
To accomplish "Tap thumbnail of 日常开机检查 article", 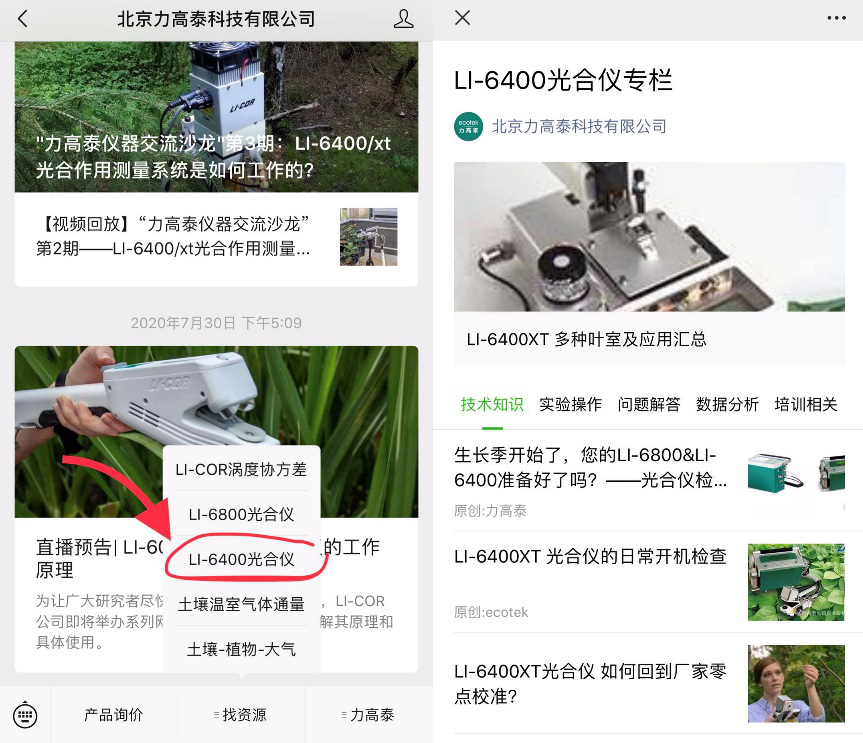I will [x=796, y=582].
